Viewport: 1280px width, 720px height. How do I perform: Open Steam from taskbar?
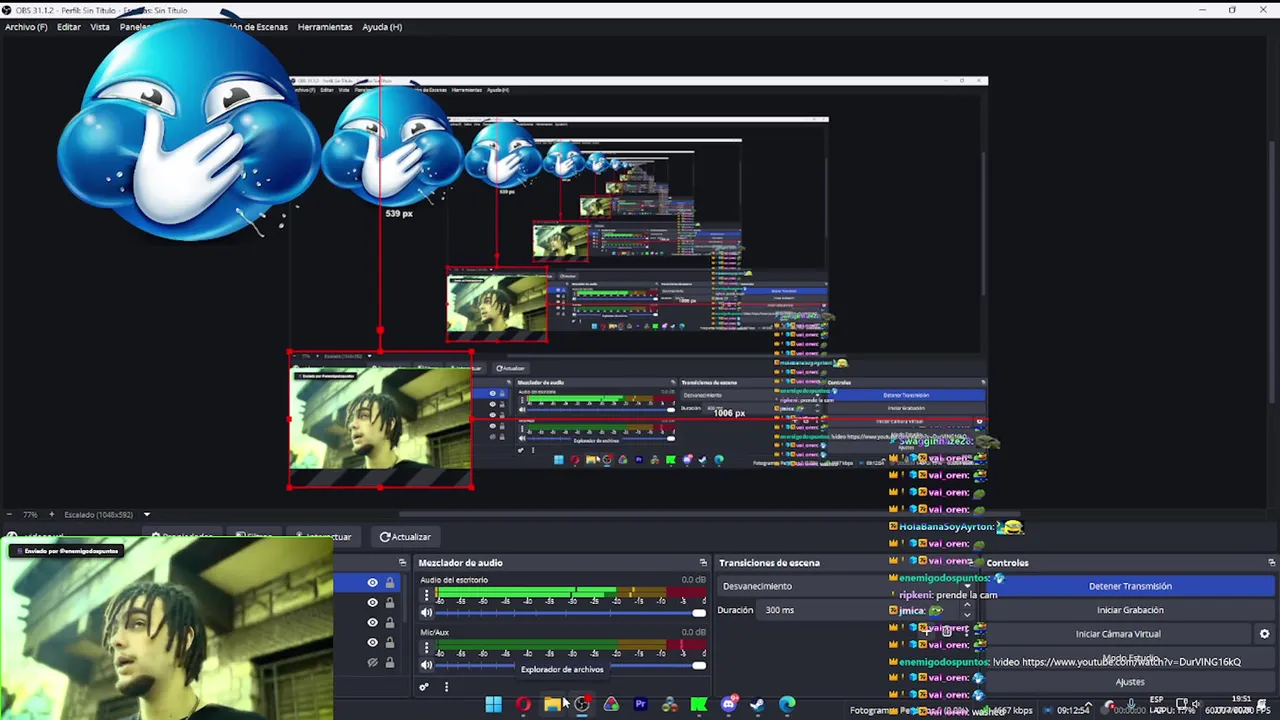tap(758, 705)
